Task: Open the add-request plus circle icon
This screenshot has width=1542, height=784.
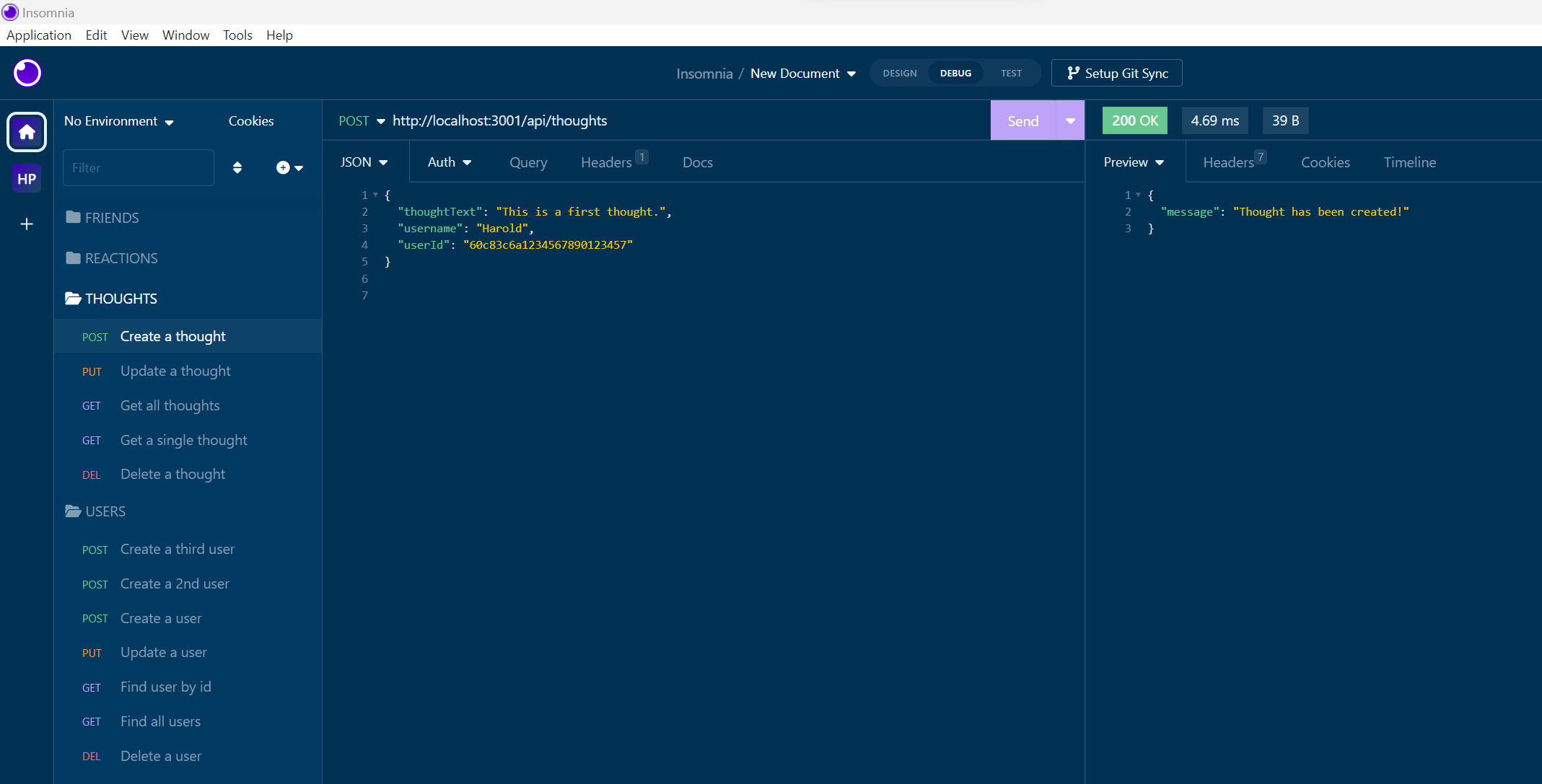Action: click(282, 167)
